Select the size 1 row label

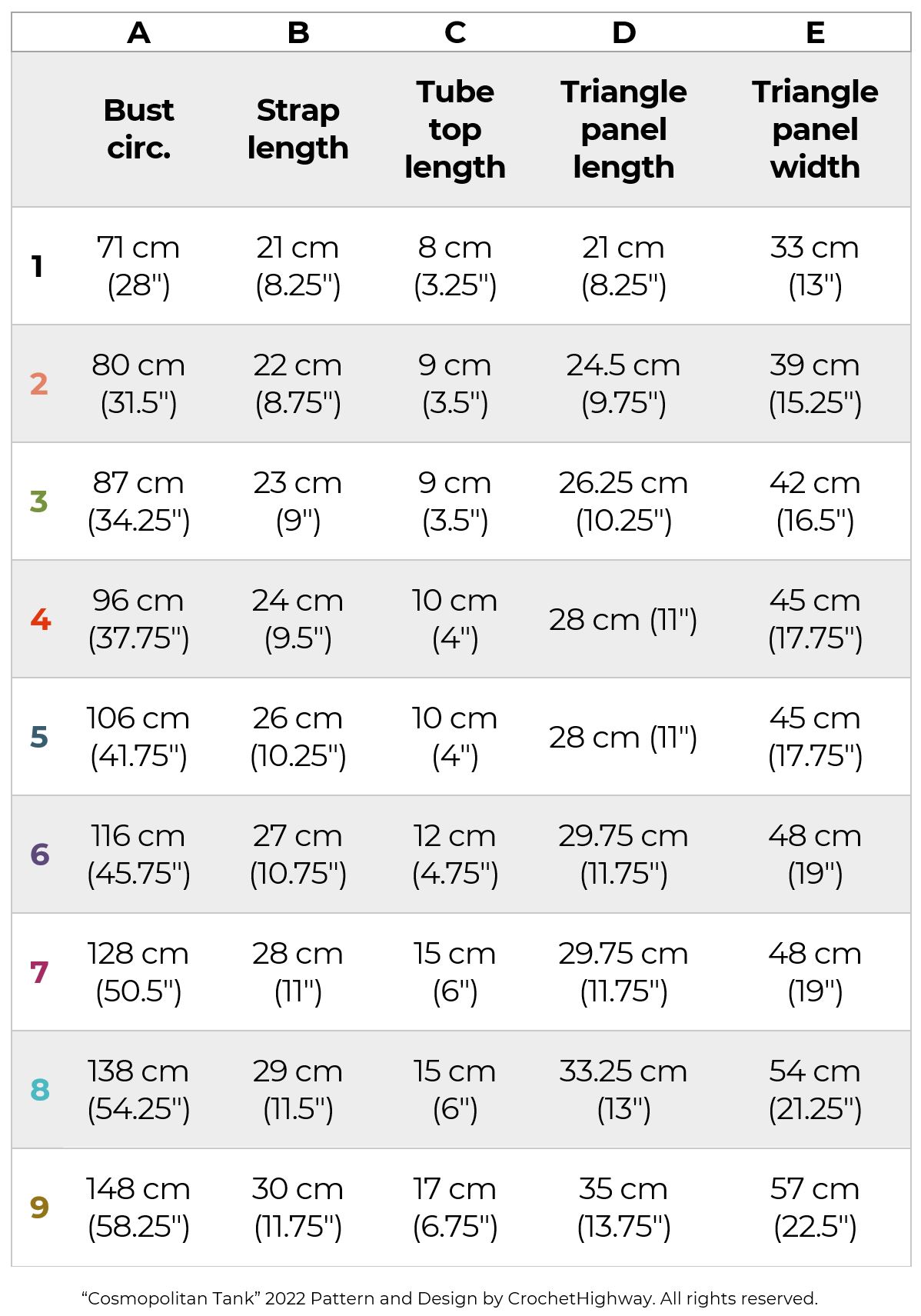coord(37,266)
